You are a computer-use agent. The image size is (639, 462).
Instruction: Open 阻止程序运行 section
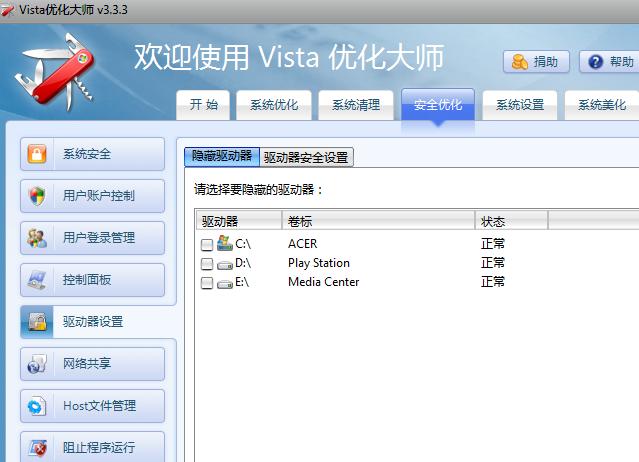tap(93, 447)
